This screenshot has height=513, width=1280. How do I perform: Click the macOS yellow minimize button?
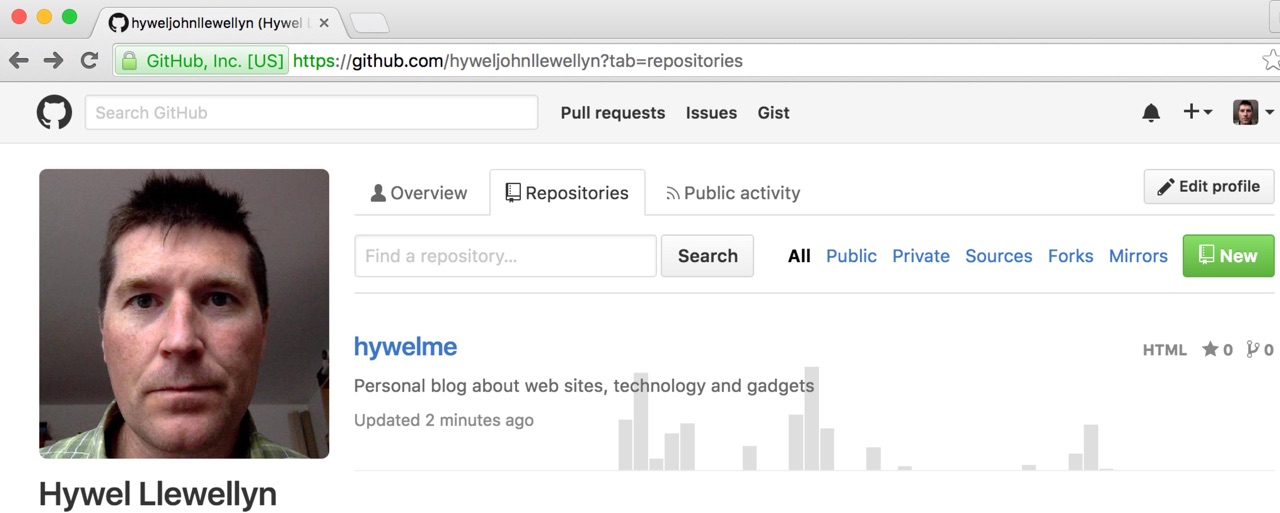point(44,17)
